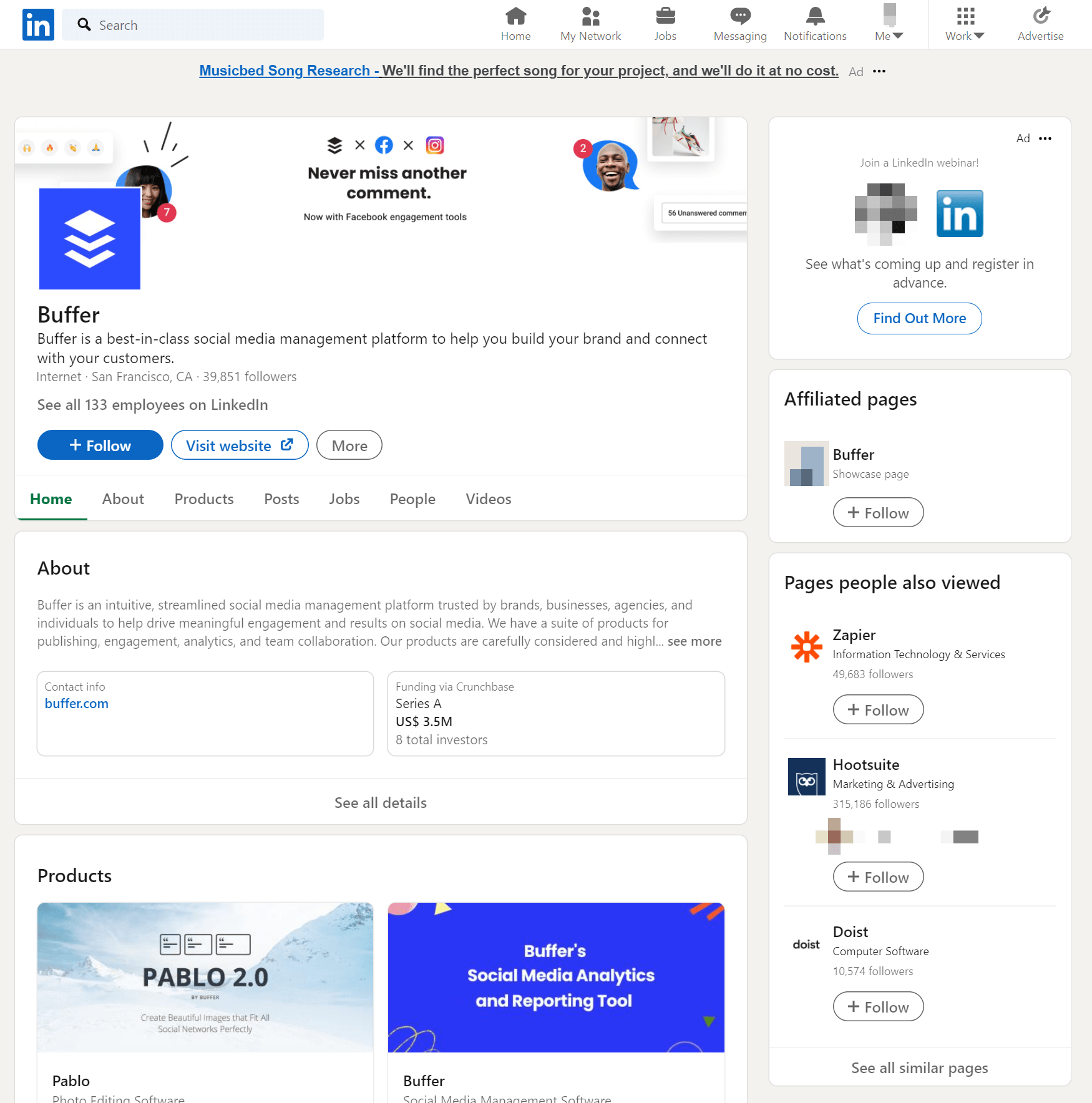Click Pablo product title
This screenshot has height=1103, width=1092.
(x=71, y=1081)
